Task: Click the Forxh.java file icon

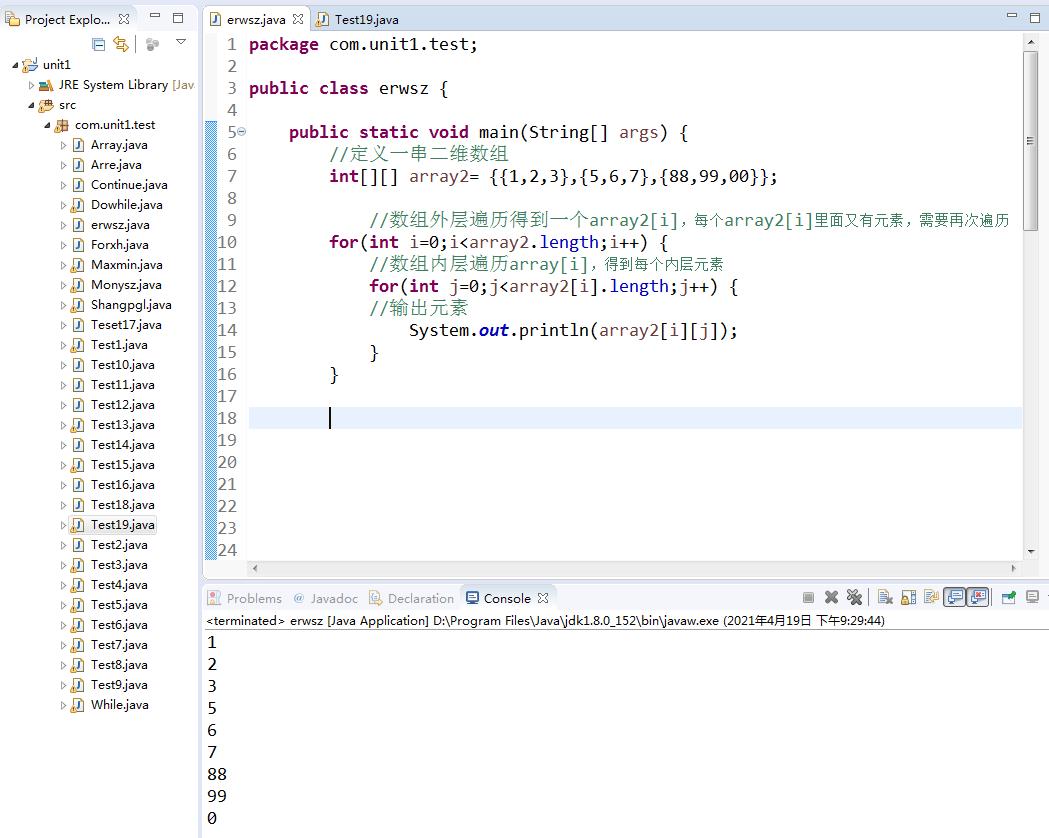Action: click(78, 245)
